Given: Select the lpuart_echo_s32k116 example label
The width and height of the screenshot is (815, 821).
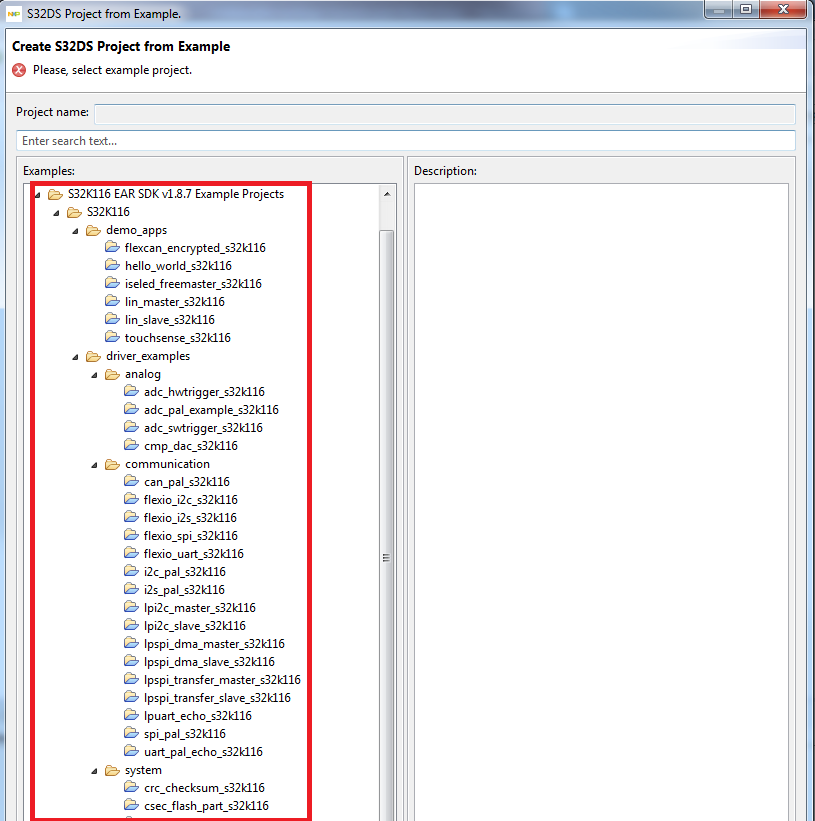Looking at the screenshot, I should 198,716.
